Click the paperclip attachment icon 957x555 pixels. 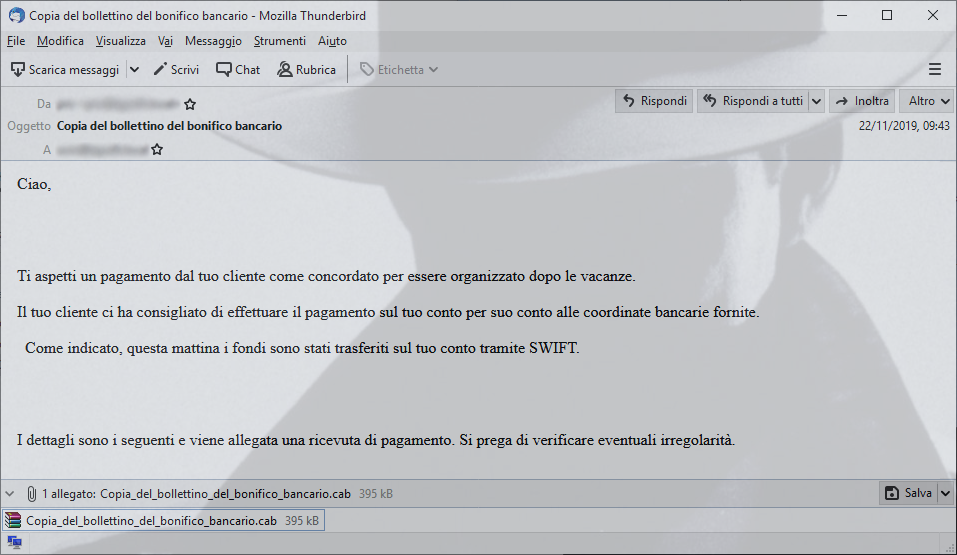pos(32,493)
